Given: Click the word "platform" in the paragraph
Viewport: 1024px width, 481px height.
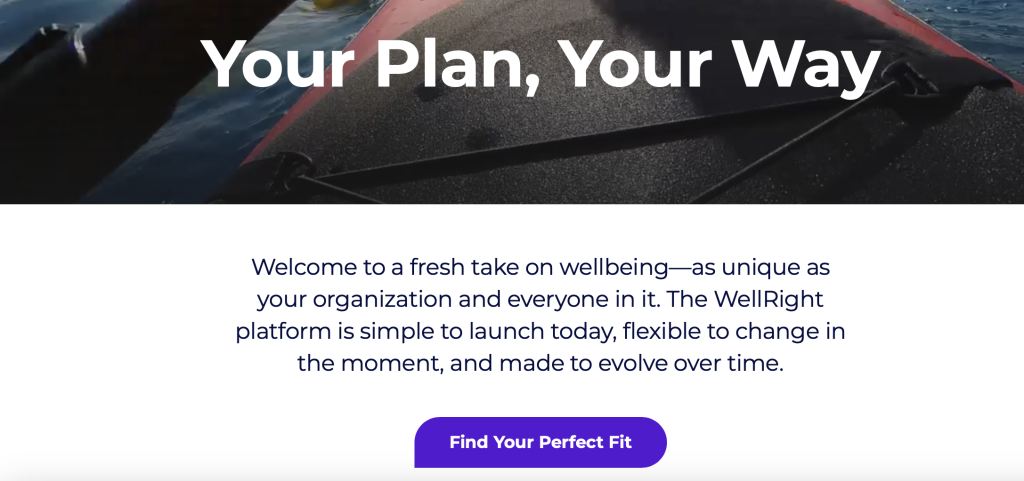Looking at the screenshot, I should (x=282, y=332).
